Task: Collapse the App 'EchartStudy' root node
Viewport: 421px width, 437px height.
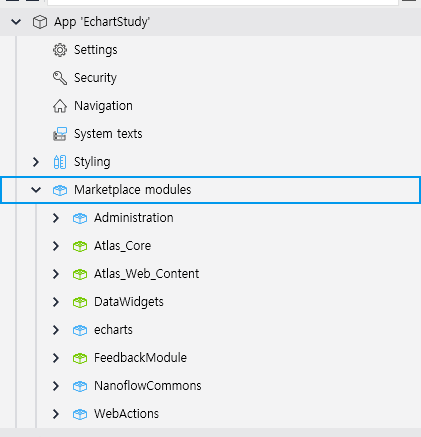Action: 16,22
